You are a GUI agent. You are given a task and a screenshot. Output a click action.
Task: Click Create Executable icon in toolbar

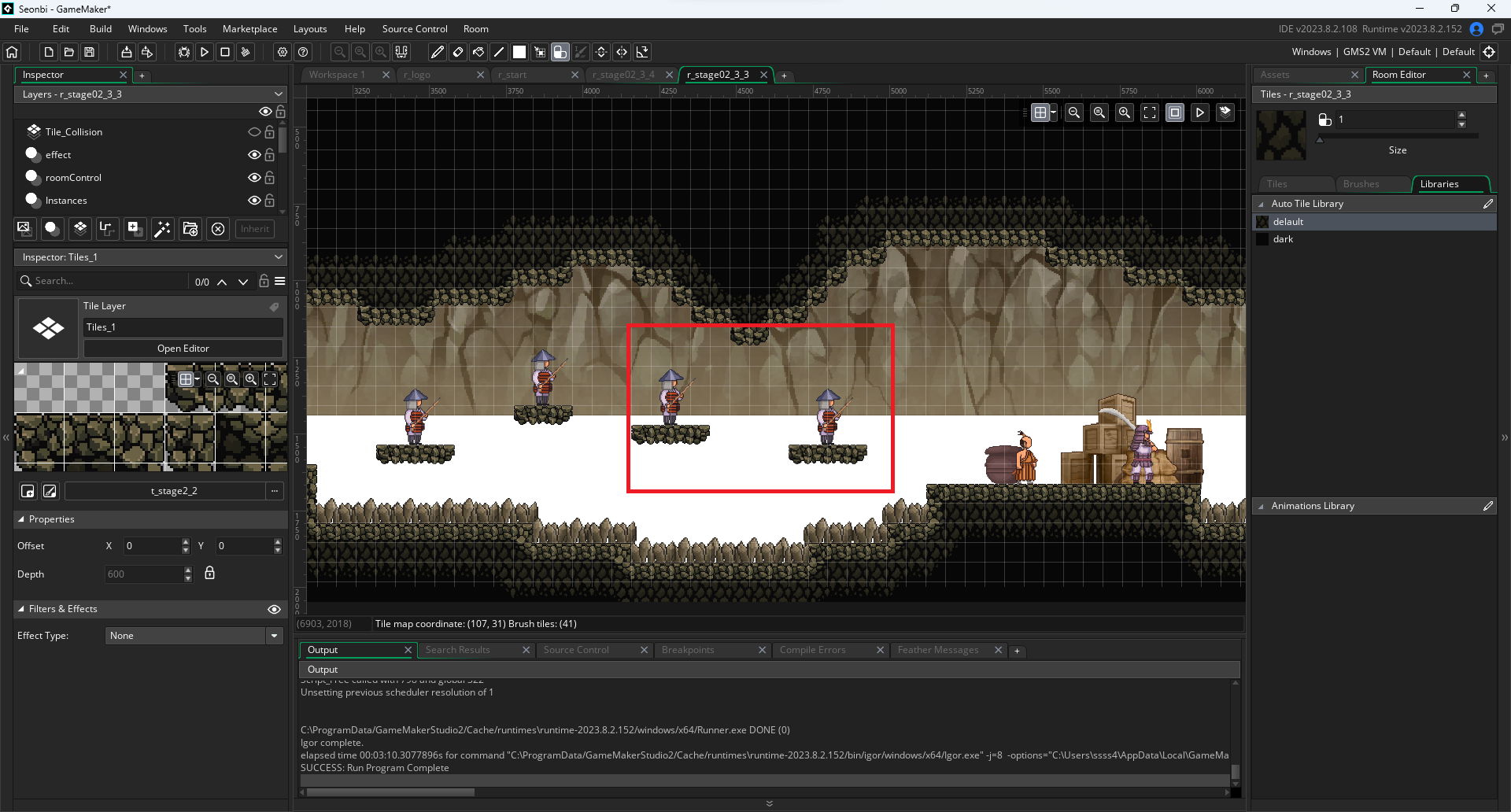pyautogui.click(x=126, y=52)
